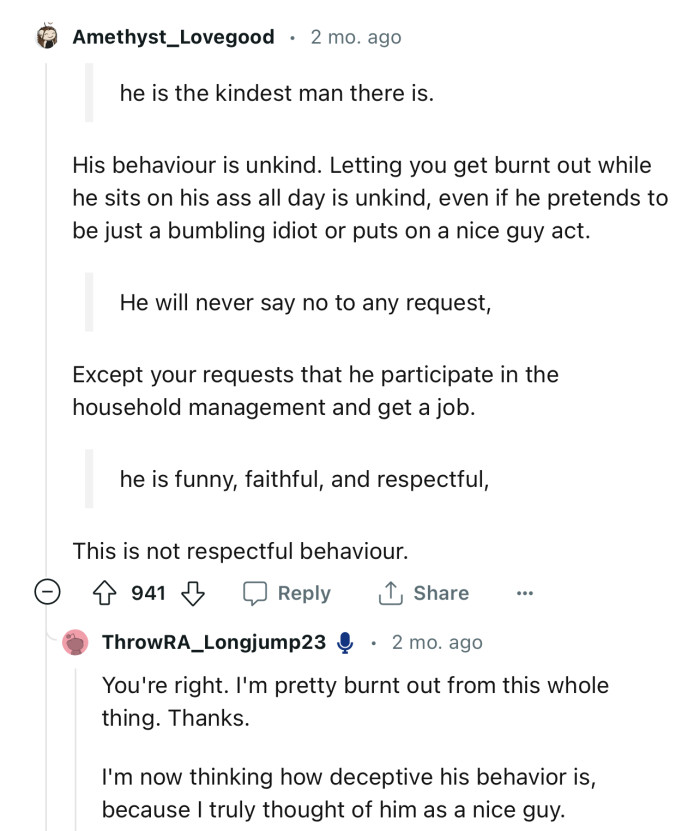Open ThrowRA_Longjump23's avatar
The image size is (700, 831).
coord(76,643)
